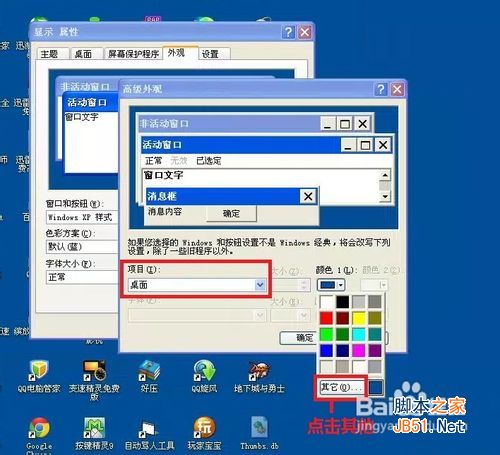
Task: Click the close X on 消息框 preview
Action: point(308,196)
